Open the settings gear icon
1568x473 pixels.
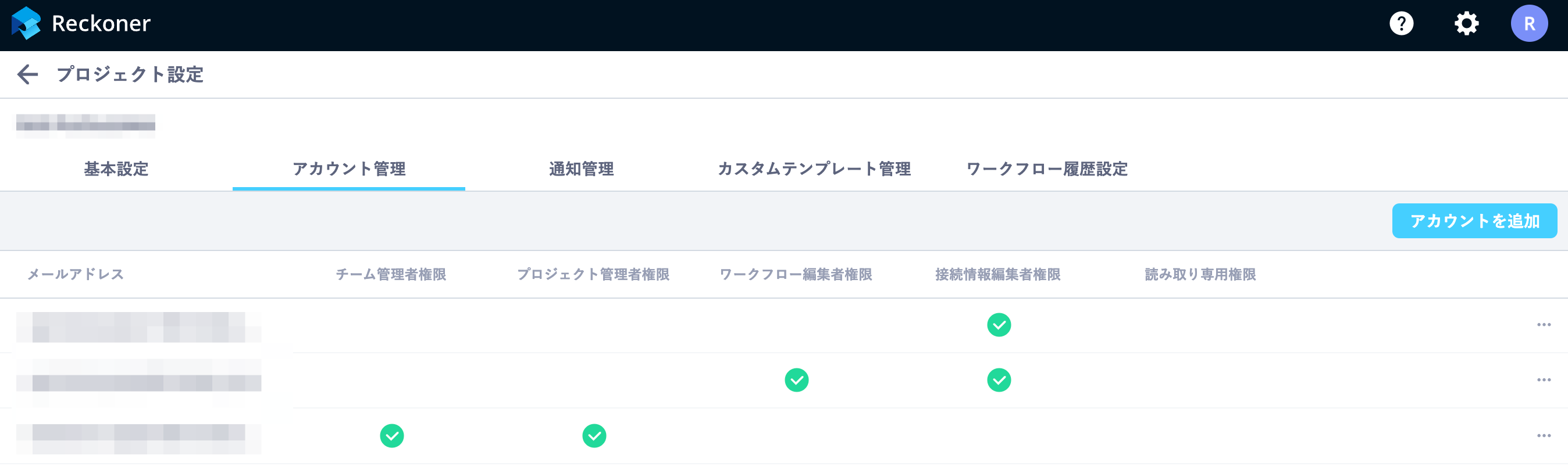coord(1466,24)
